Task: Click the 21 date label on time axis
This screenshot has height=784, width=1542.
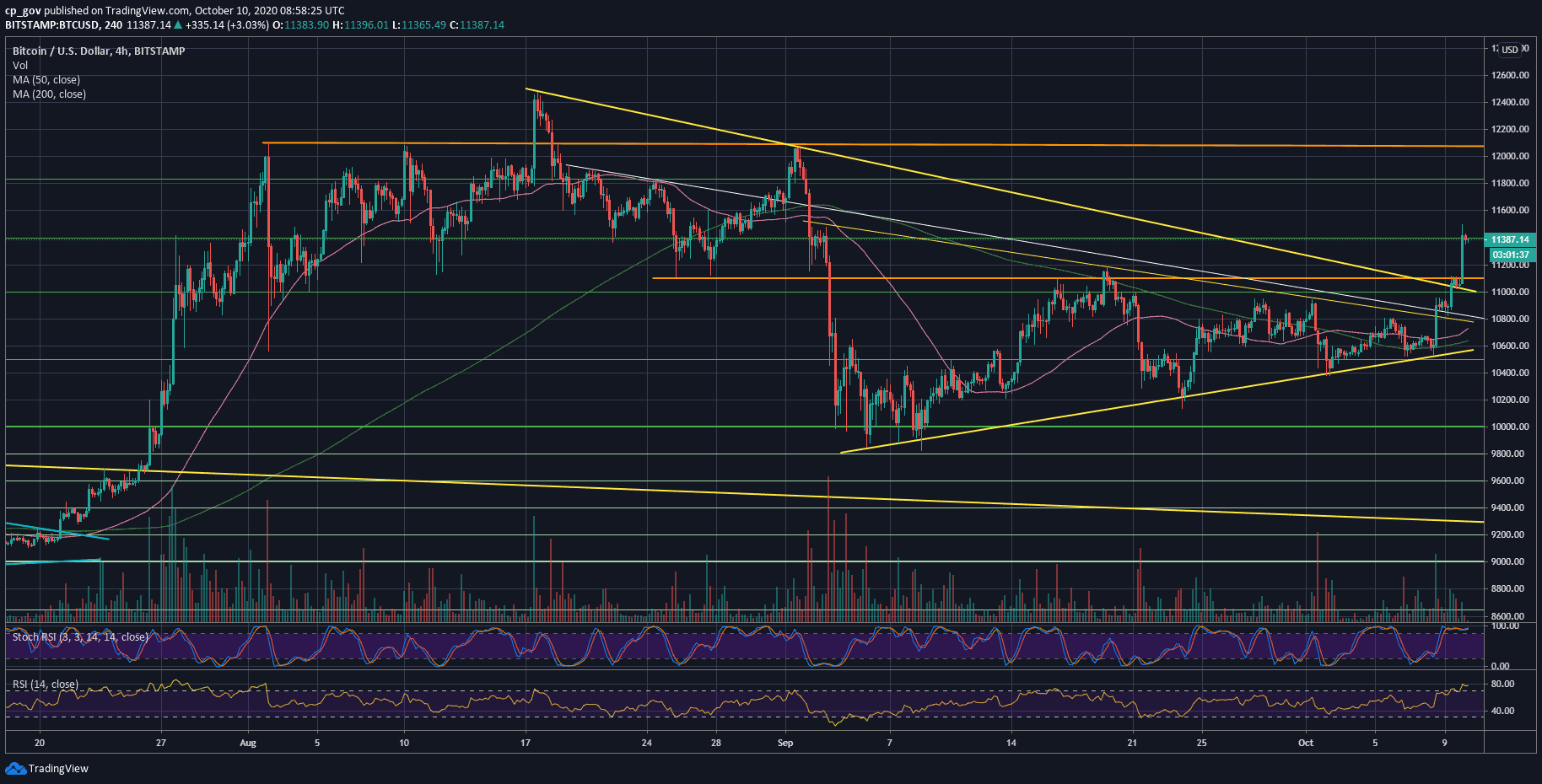Action: (x=1132, y=743)
